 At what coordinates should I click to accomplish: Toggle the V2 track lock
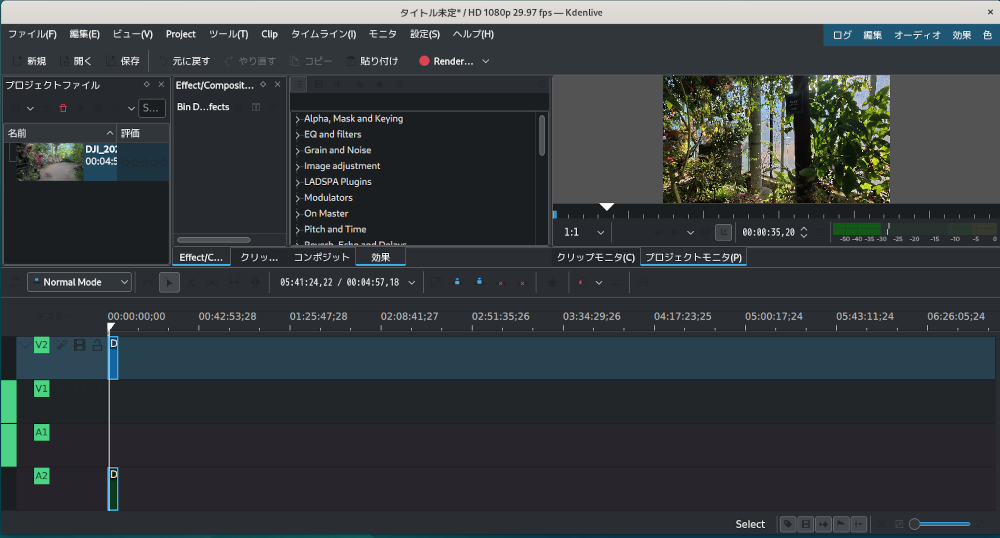[x=97, y=345]
